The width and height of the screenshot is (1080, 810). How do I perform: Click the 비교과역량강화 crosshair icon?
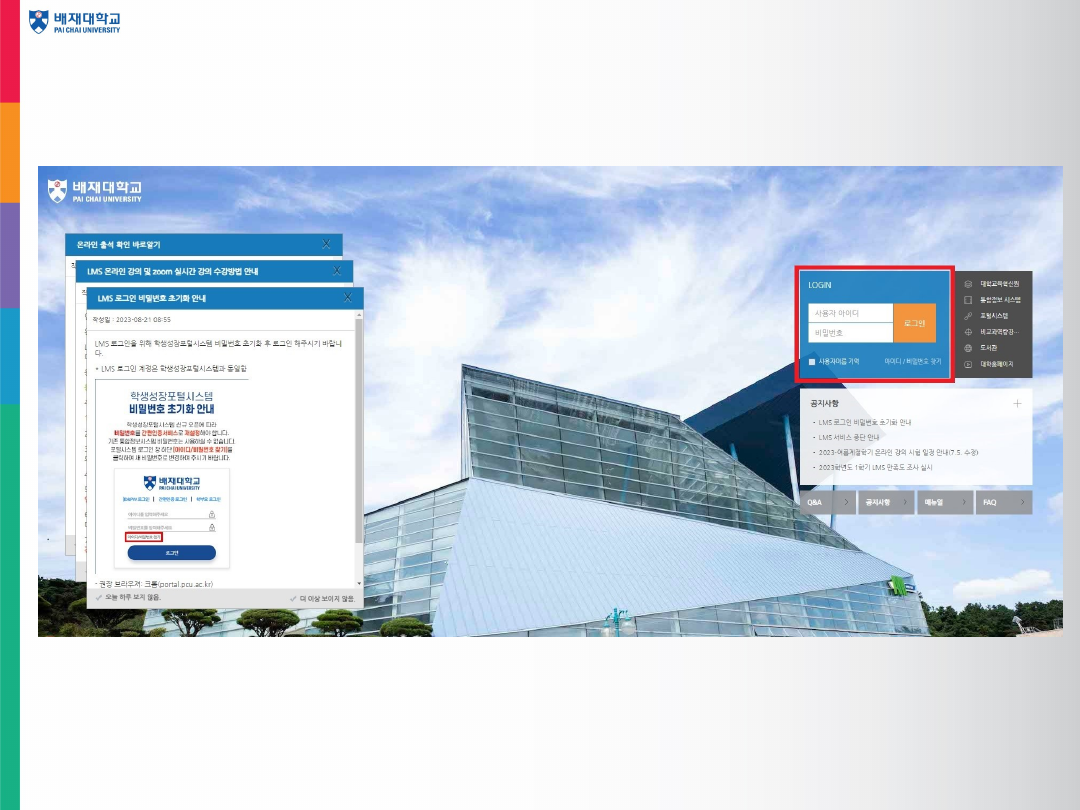[968, 332]
